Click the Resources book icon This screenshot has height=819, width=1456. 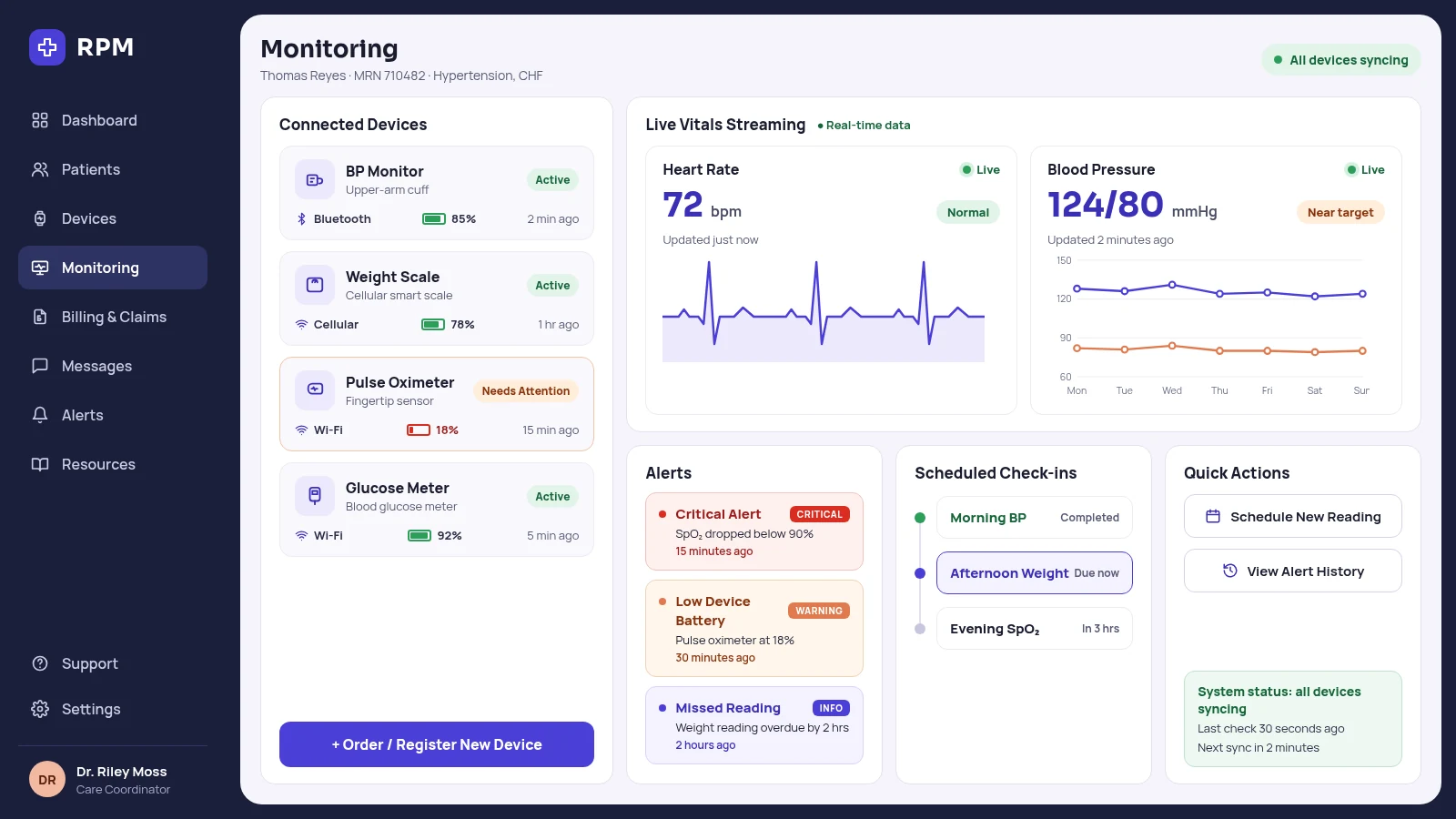(40, 464)
